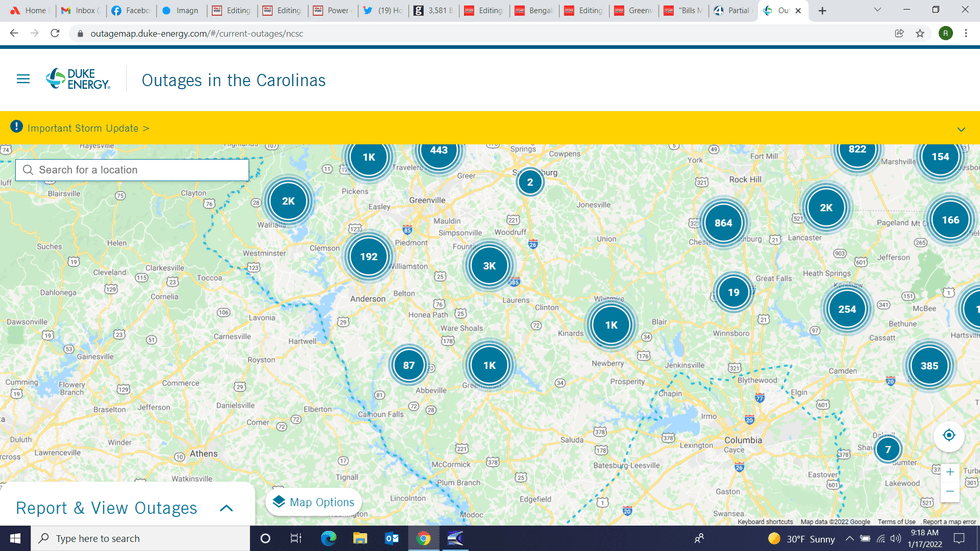The width and height of the screenshot is (980, 551).
Task: Select the 254 outage cluster near Kershaw
Action: (847, 309)
